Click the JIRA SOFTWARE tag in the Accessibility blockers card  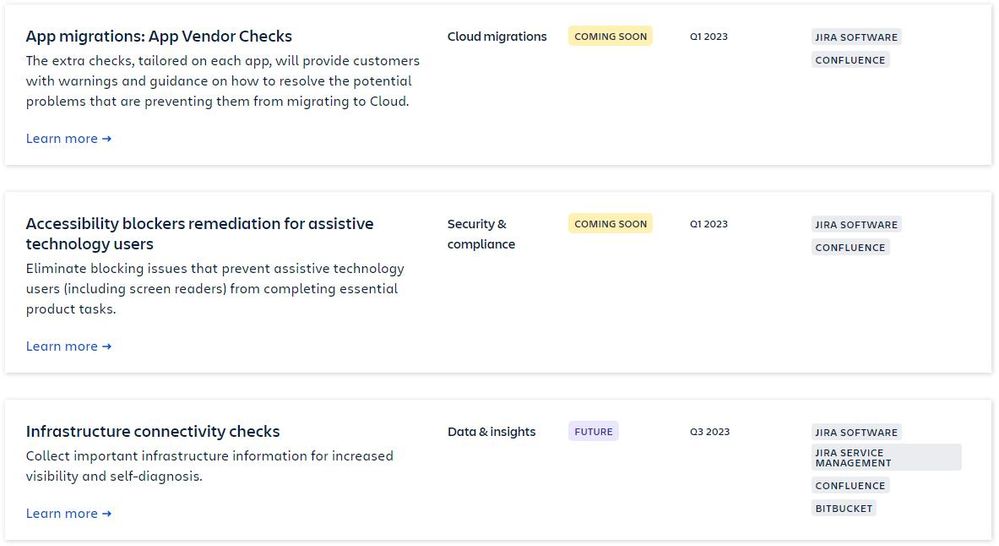(x=856, y=224)
